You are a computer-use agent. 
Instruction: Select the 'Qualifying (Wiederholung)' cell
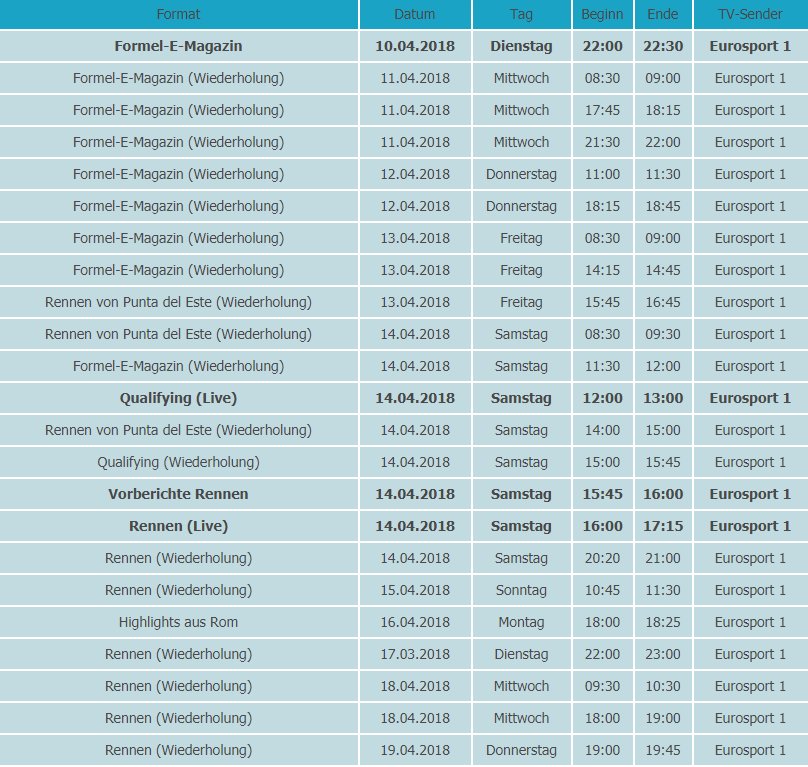click(178, 462)
